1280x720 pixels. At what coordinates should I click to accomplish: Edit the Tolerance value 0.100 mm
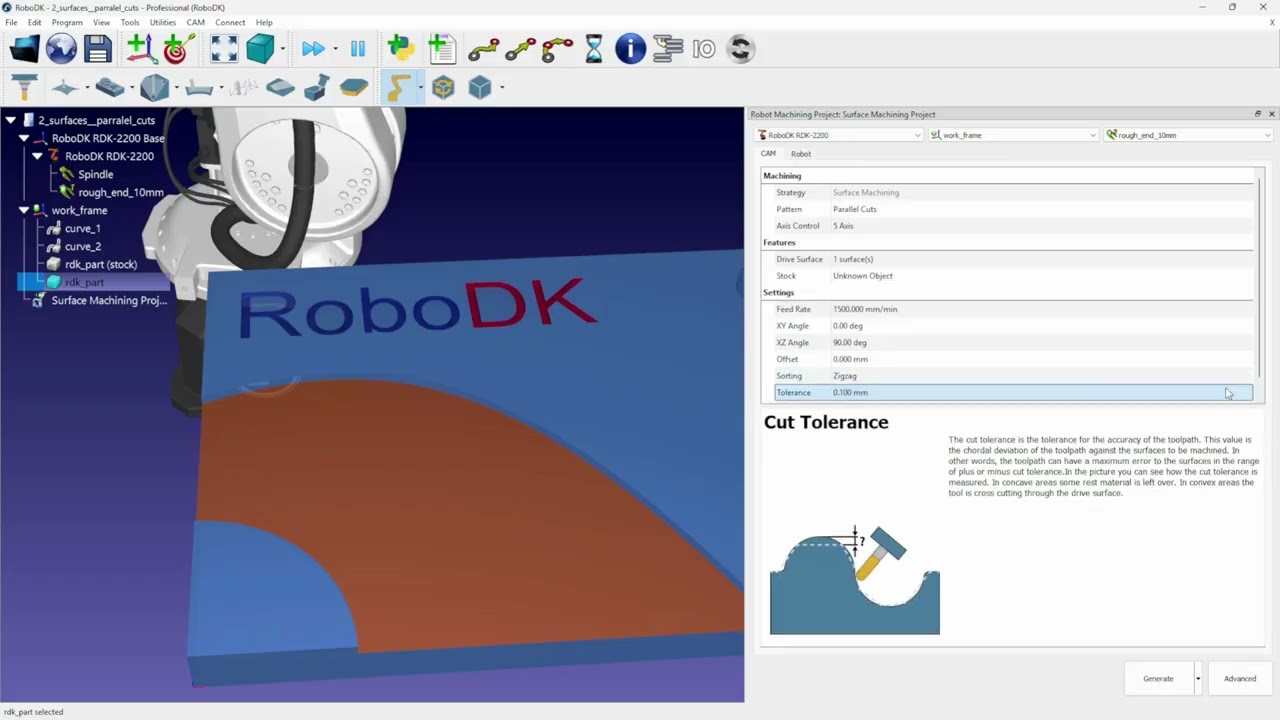(850, 393)
